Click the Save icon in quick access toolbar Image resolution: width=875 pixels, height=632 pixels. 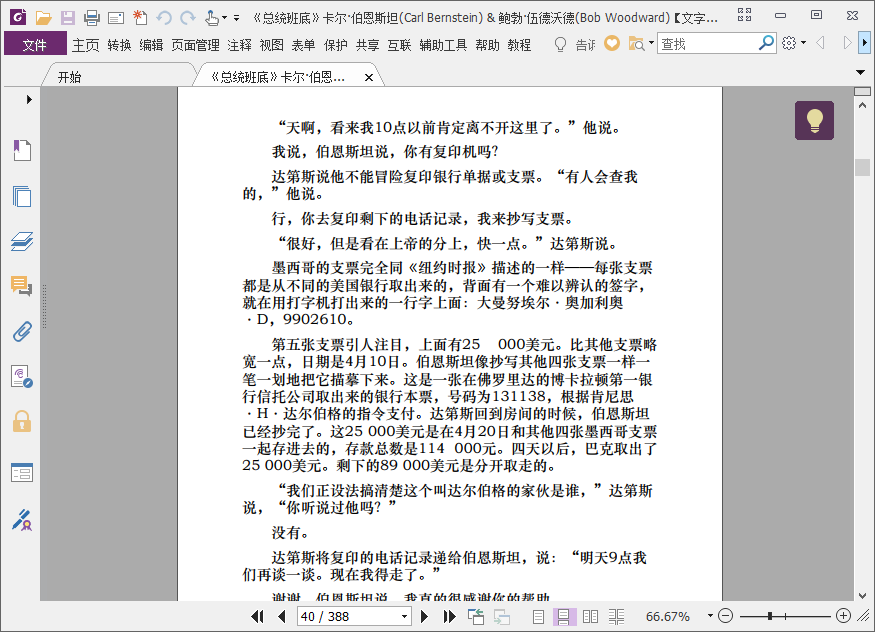68,18
